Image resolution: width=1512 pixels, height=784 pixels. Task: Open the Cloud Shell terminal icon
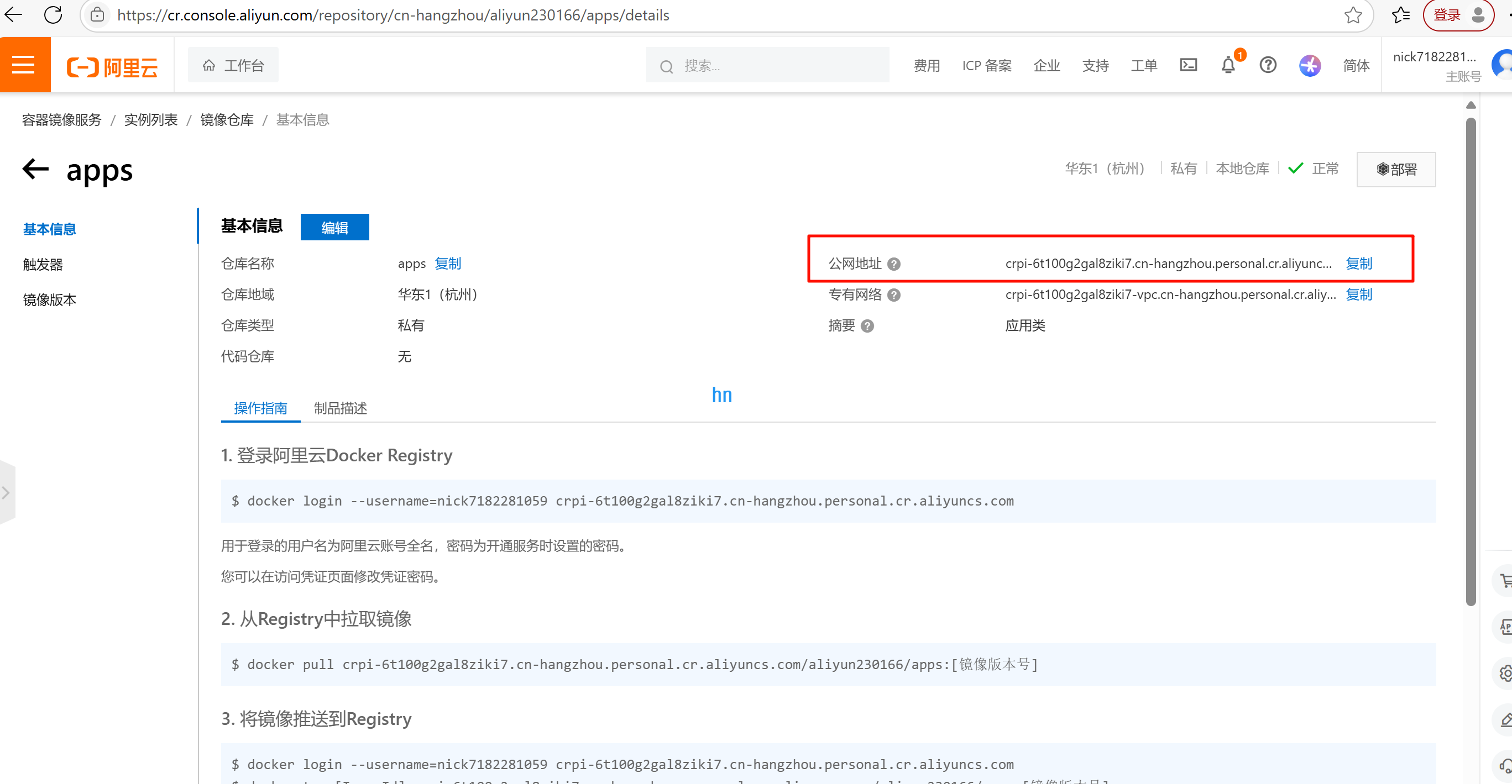click(1188, 65)
